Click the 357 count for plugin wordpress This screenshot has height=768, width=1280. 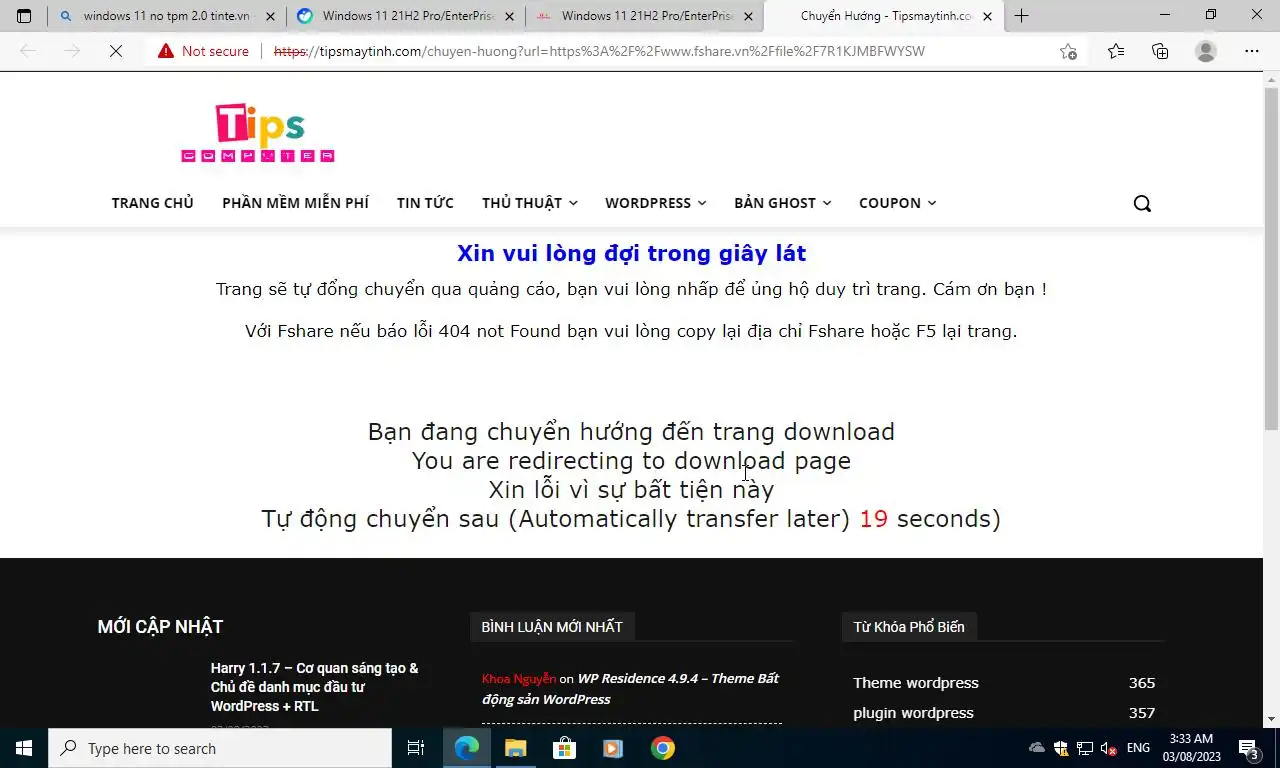tap(1142, 713)
